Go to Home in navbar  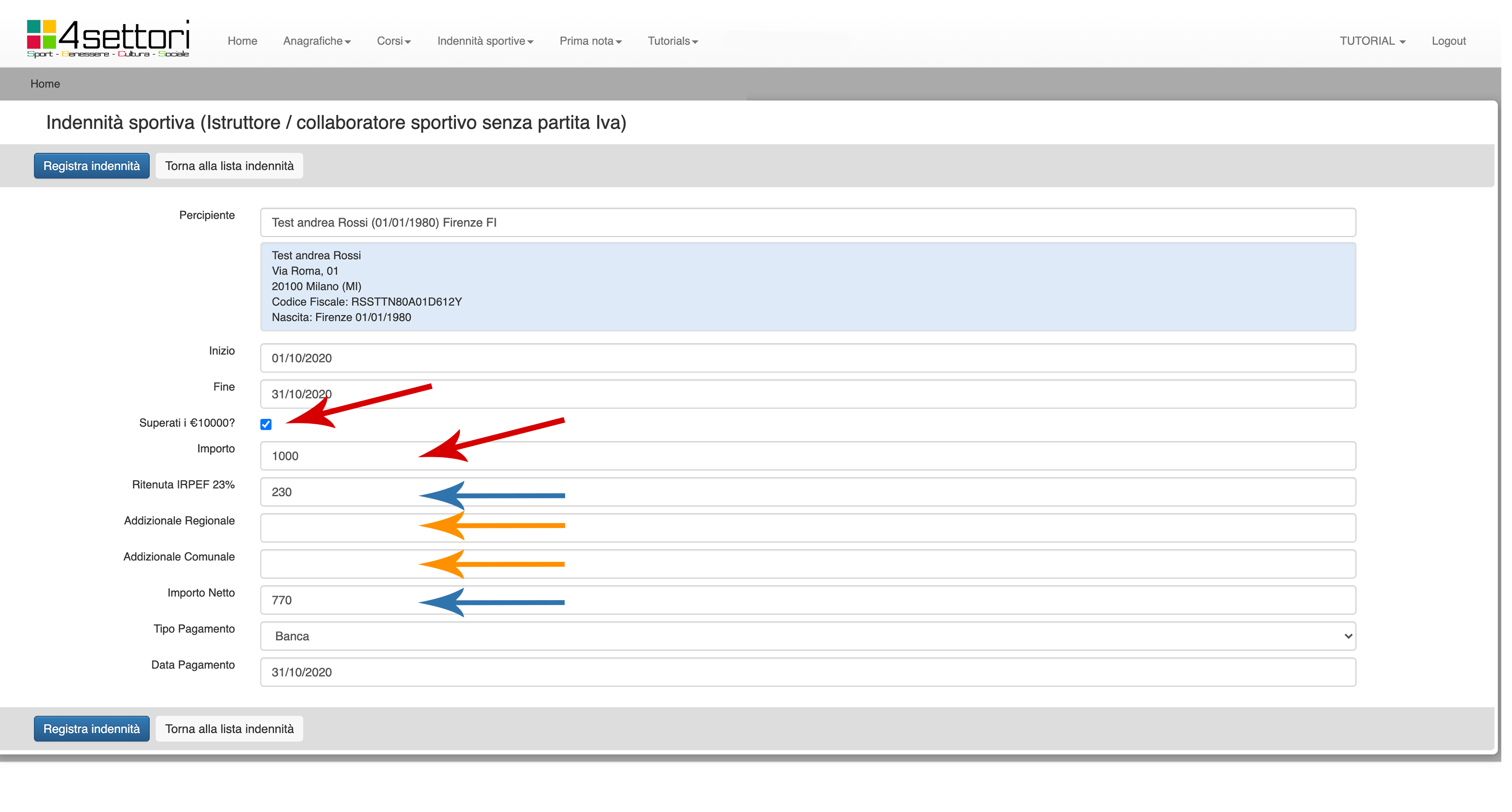click(x=243, y=41)
